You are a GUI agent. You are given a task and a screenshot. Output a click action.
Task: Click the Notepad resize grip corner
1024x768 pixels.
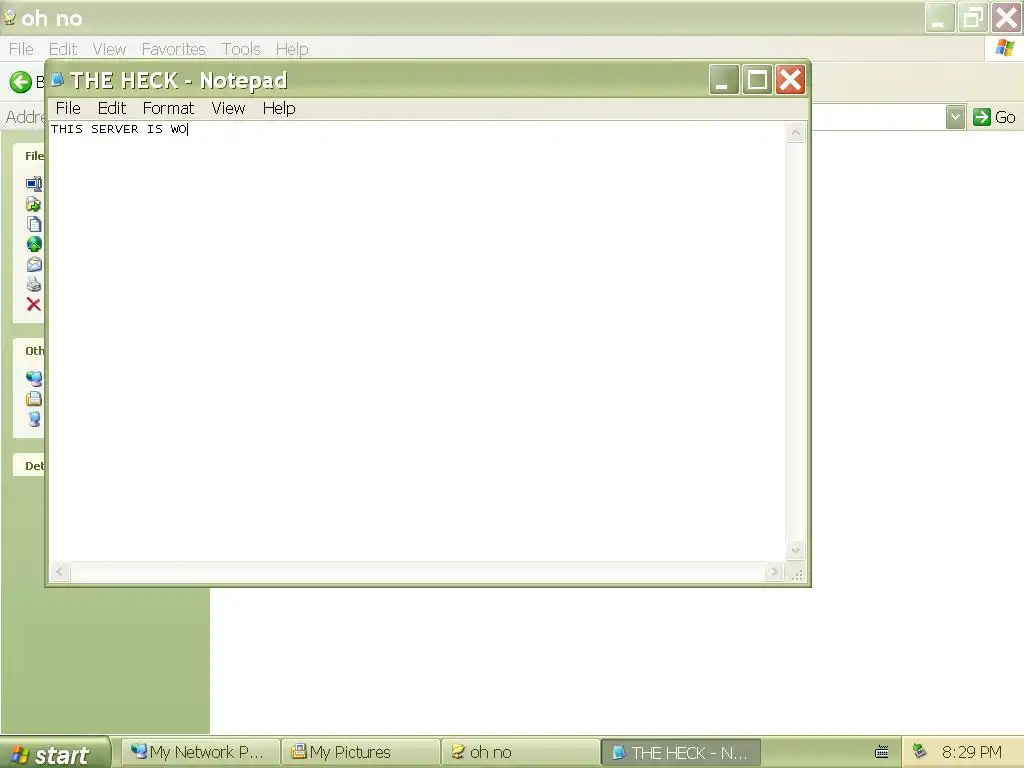(x=797, y=573)
